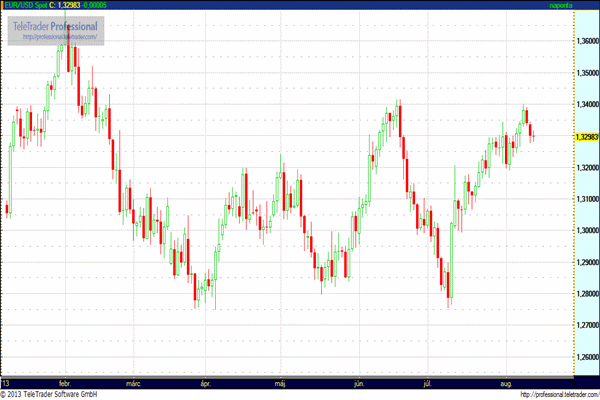Click the yellow 1,32983 current price tag
The width and height of the screenshot is (600, 400).
(587, 137)
